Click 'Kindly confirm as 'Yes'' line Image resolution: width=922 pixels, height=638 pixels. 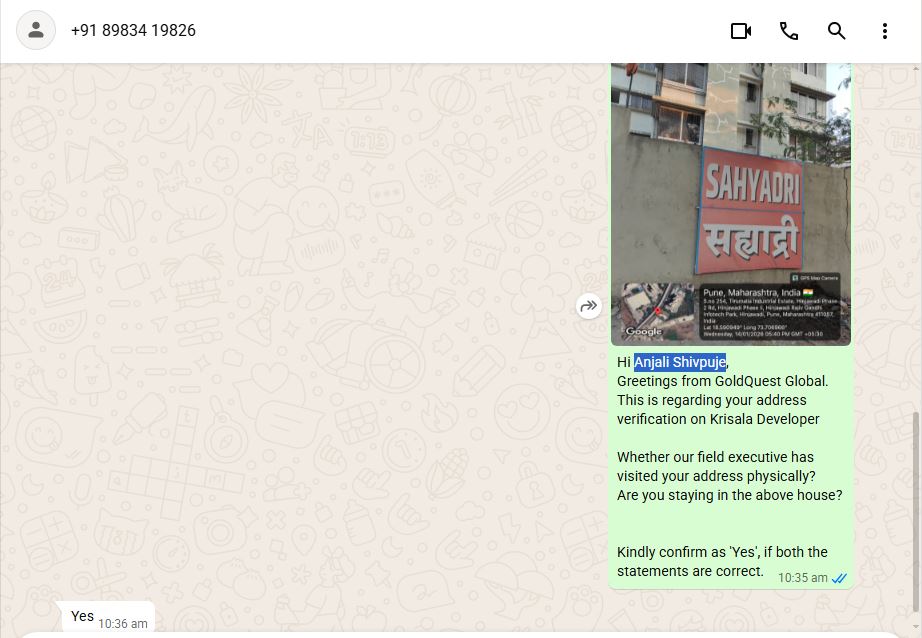(x=722, y=552)
